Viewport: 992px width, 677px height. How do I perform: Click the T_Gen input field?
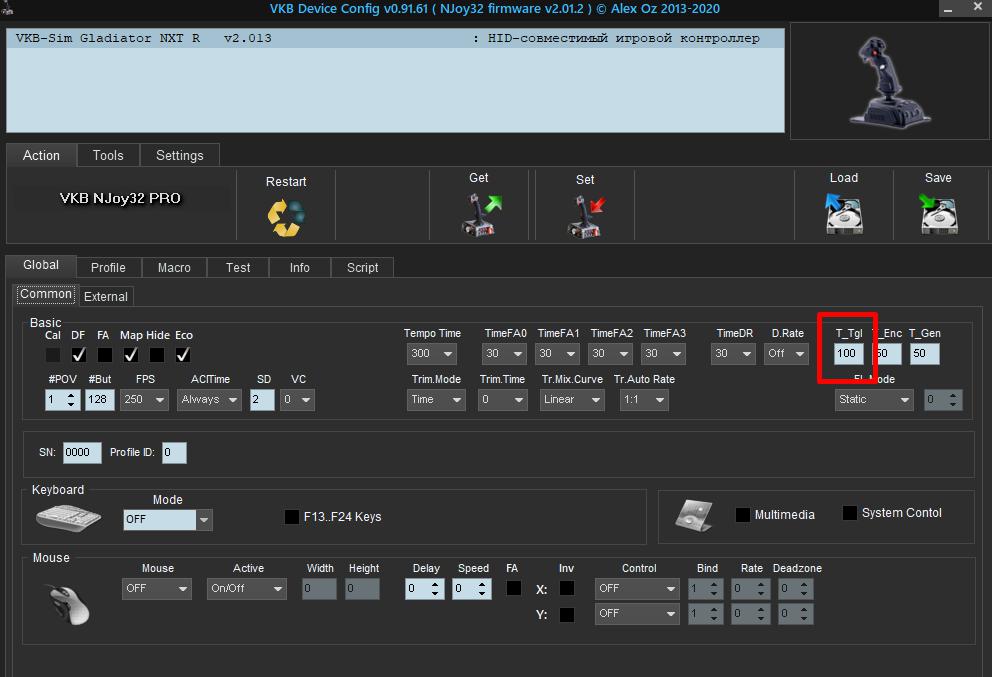[x=925, y=354]
